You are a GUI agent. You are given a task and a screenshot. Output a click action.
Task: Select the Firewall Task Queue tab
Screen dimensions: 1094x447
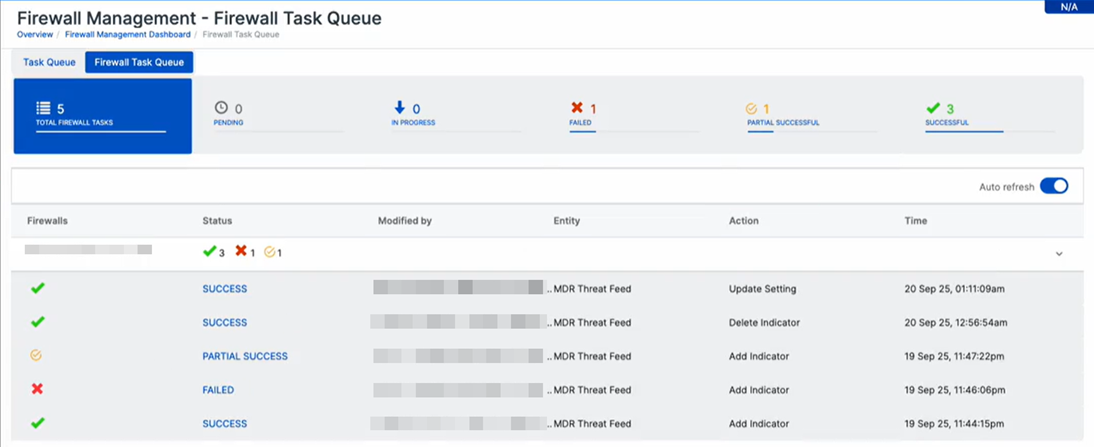pos(139,62)
